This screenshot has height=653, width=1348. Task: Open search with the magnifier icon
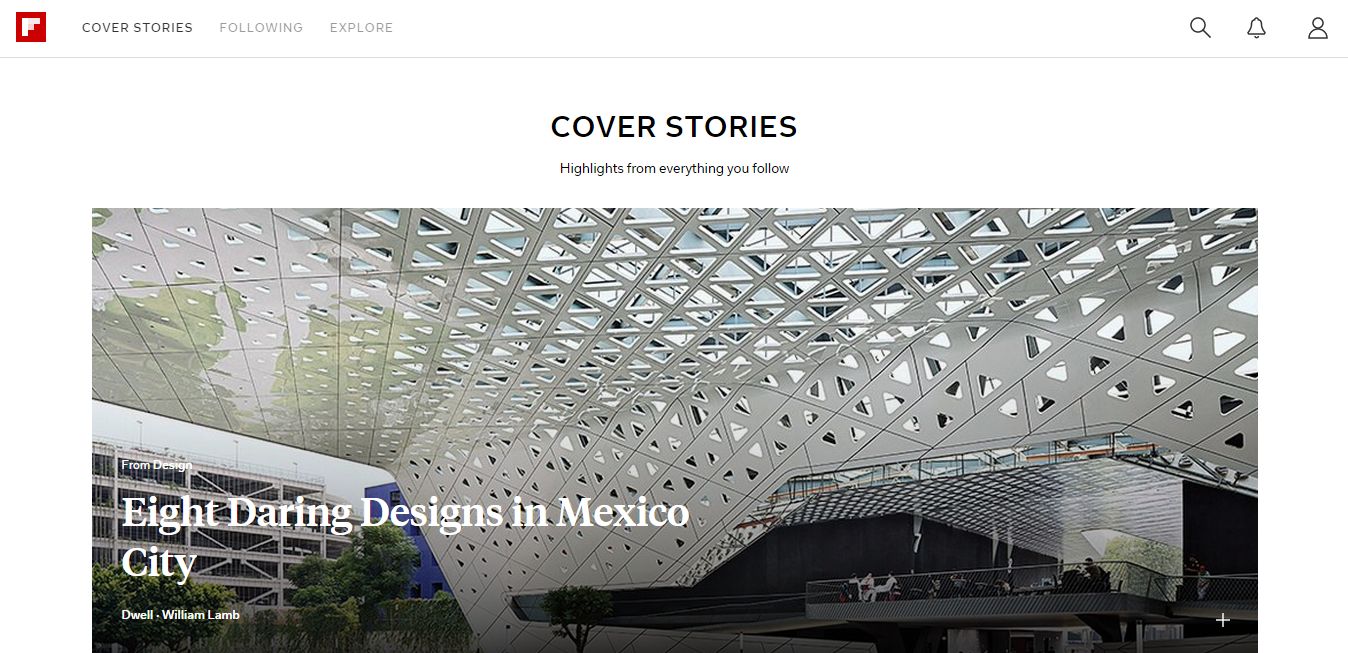coord(1200,28)
